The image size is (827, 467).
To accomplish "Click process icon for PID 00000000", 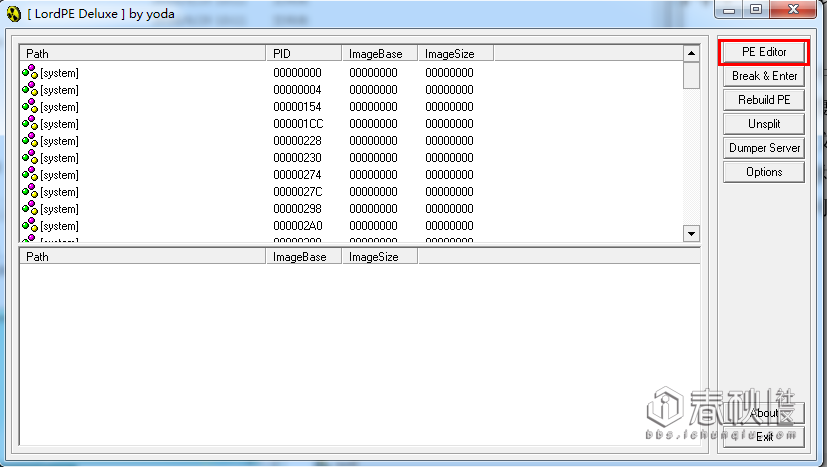I will (x=30, y=72).
